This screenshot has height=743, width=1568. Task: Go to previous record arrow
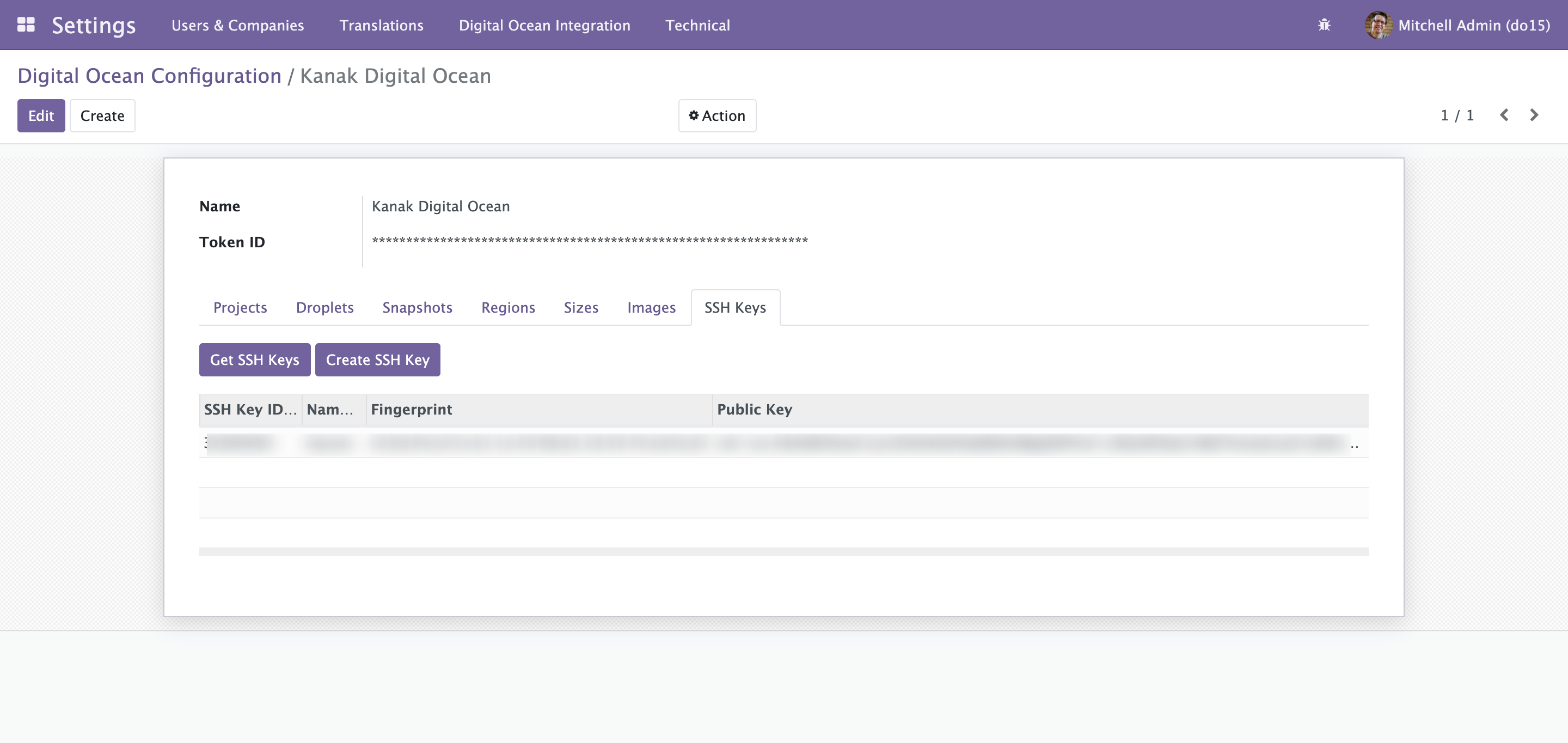tap(1504, 115)
